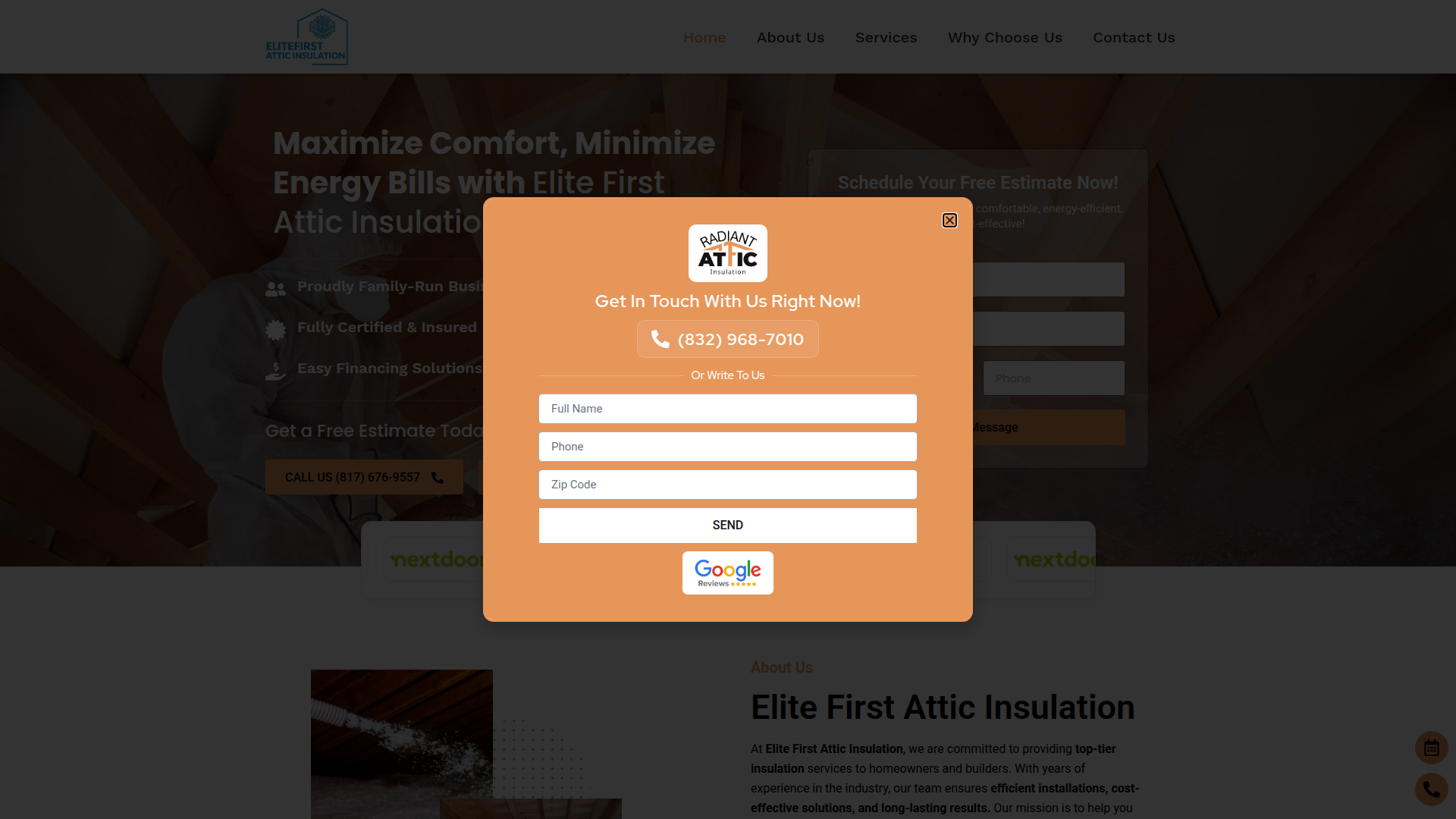Click the Nextdoor logo on the right

pyautogui.click(x=1054, y=560)
